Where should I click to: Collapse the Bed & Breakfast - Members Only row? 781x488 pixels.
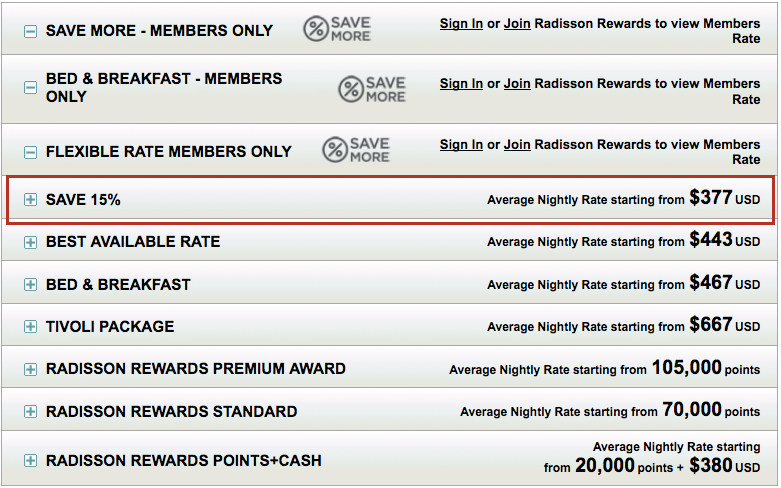30,88
